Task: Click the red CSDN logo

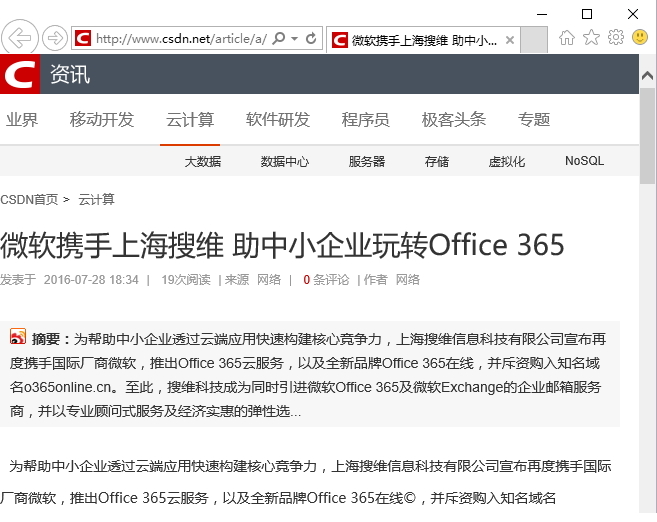Action: (20, 74)
